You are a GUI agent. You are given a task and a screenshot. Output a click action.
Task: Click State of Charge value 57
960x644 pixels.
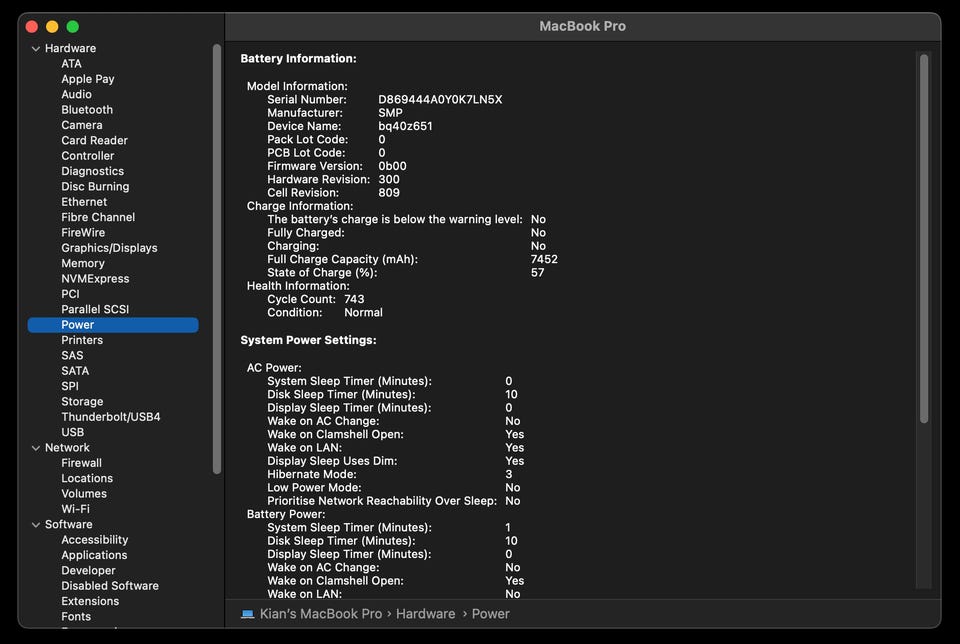pos(537,273)
